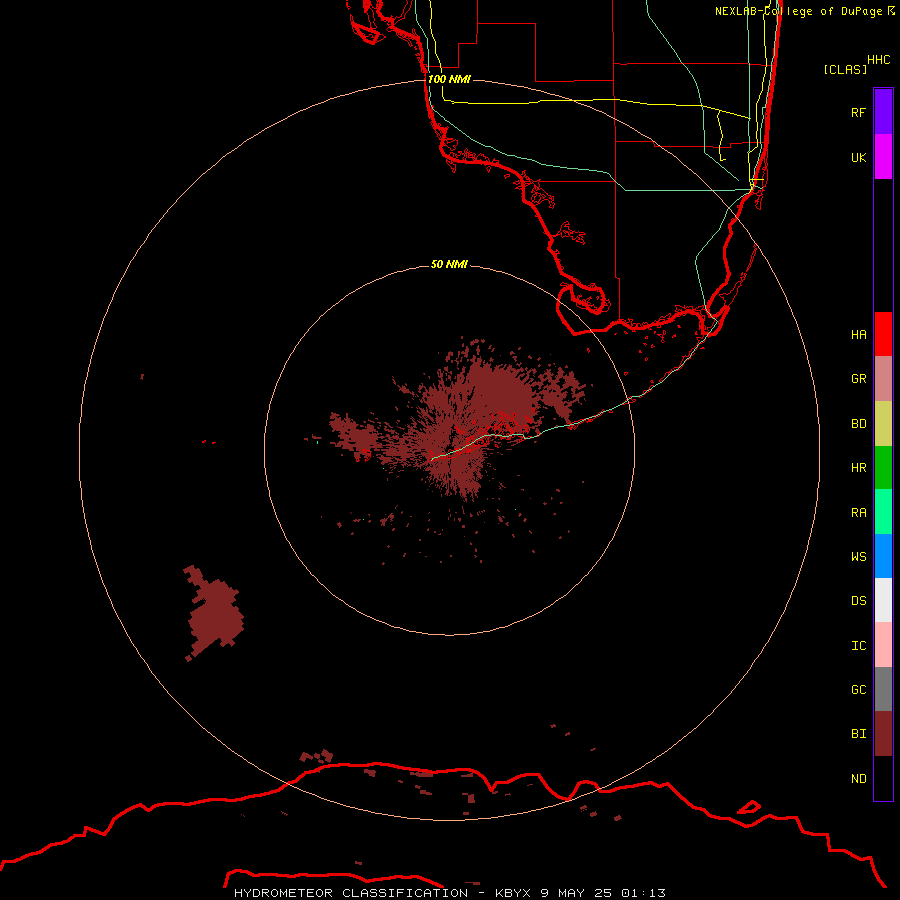This screenshot has width=900, height=900.
Task: Click the magenta UK color swatch
Action: click(x=883, y=156)
